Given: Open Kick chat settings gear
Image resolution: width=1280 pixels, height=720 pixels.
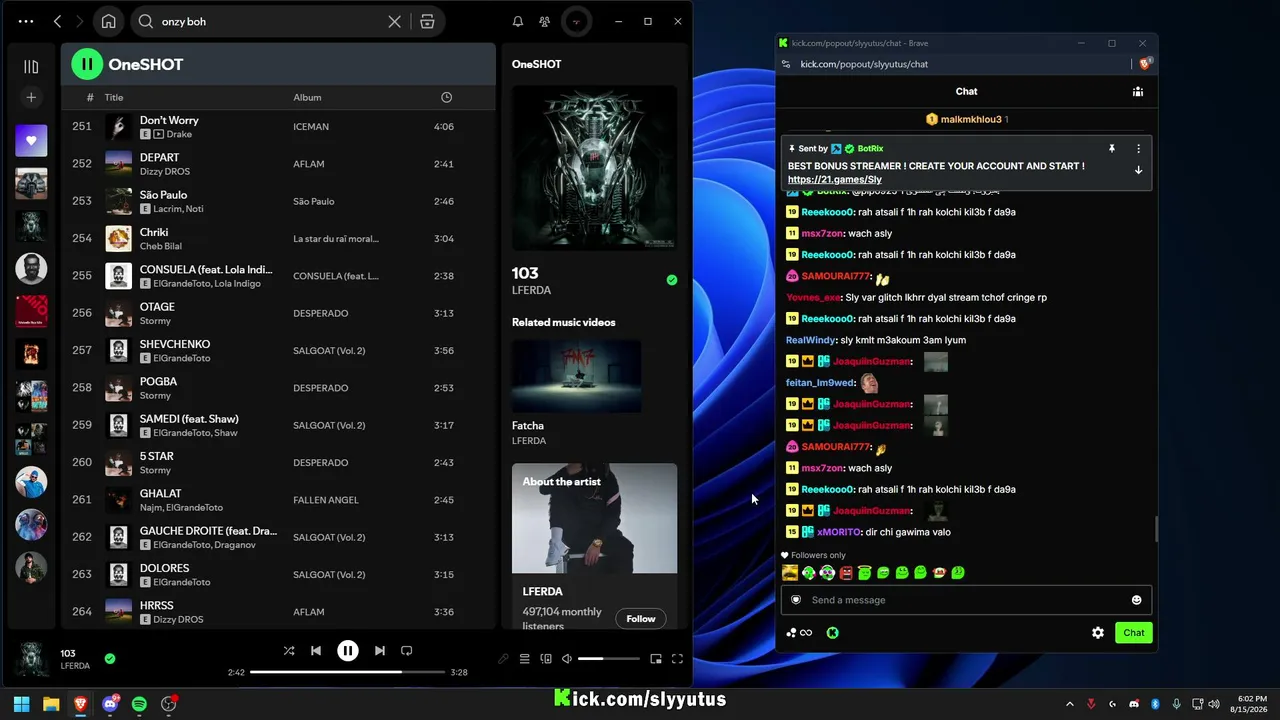Looking at the screenshot, I should pos(1098,633).
